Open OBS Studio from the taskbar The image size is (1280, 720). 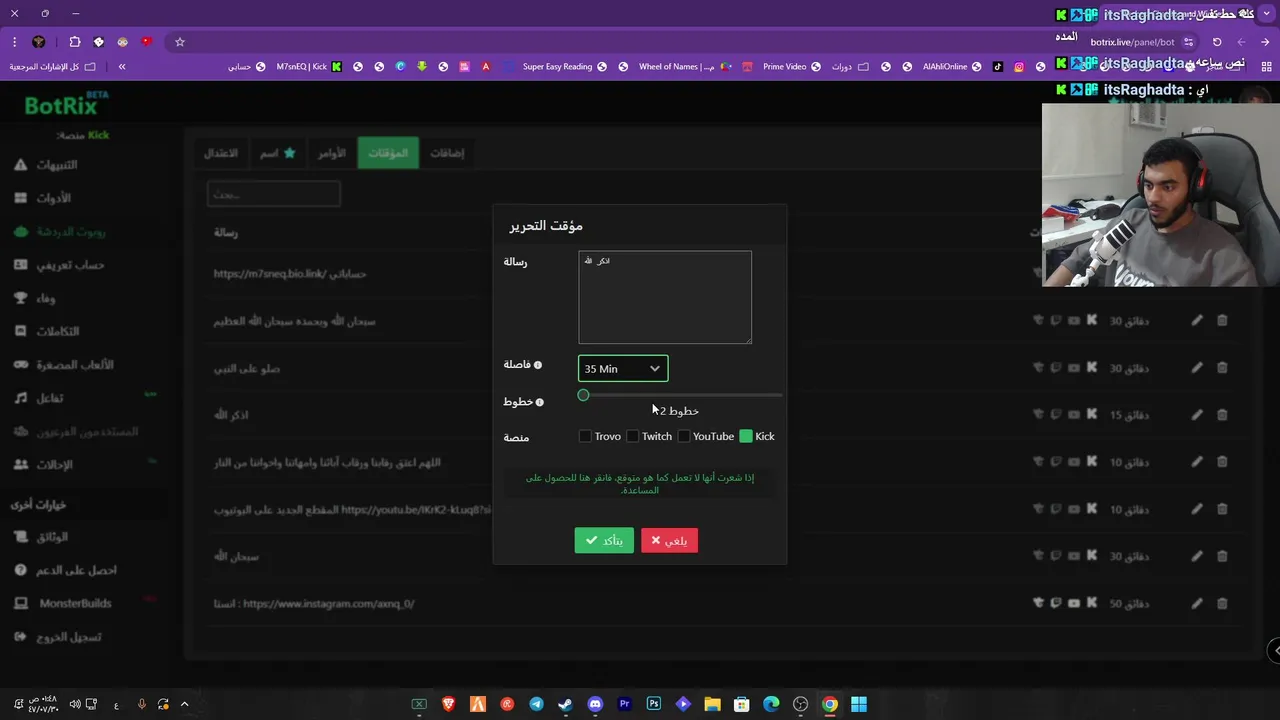click(800, 704)
